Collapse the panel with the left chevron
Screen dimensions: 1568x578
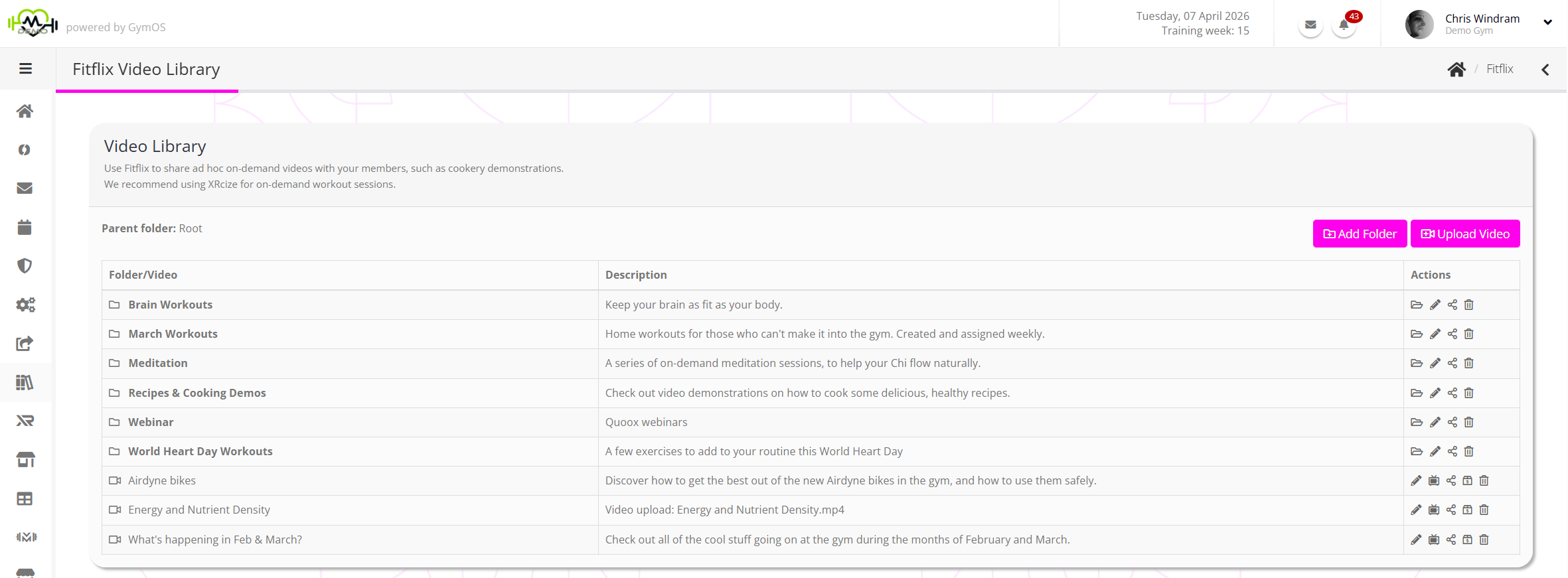point(1545,70)
